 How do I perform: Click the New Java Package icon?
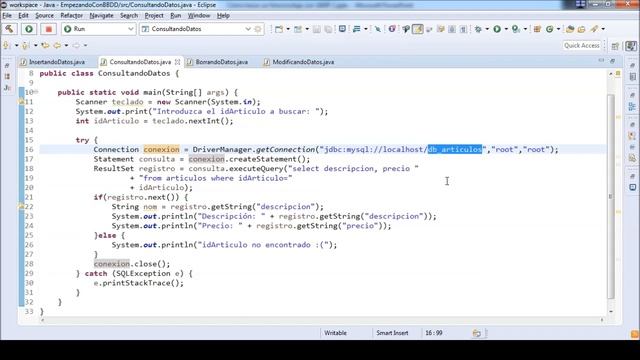(x=537, y=29)
